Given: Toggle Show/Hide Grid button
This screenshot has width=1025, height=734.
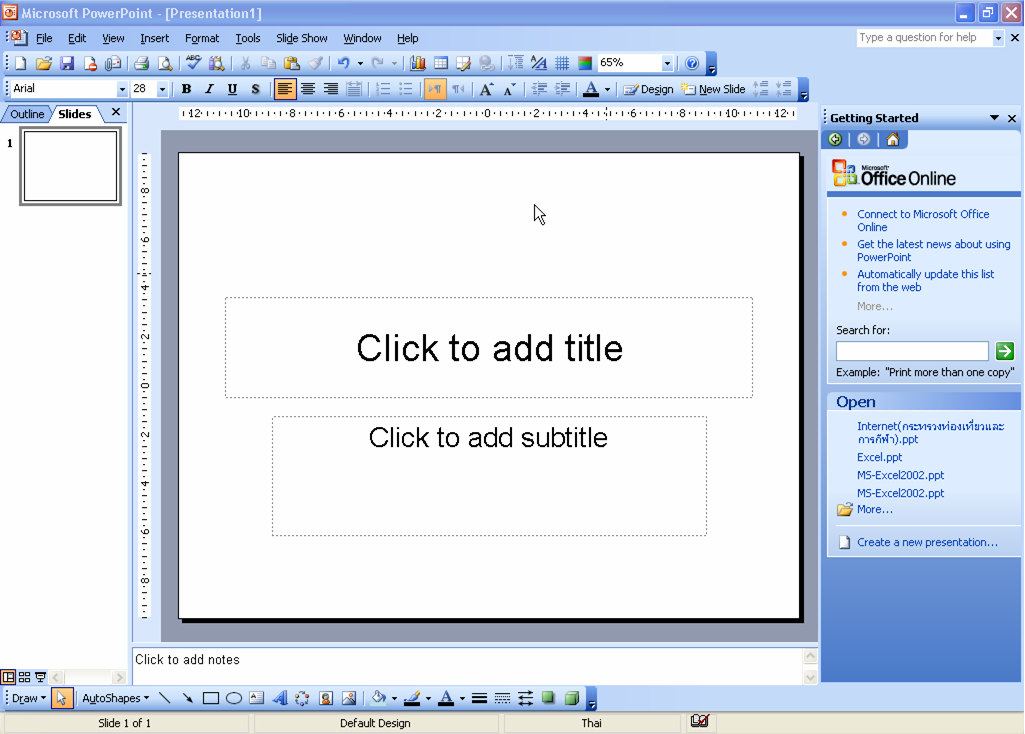Looking at the screenshot, I should [562, 63].
